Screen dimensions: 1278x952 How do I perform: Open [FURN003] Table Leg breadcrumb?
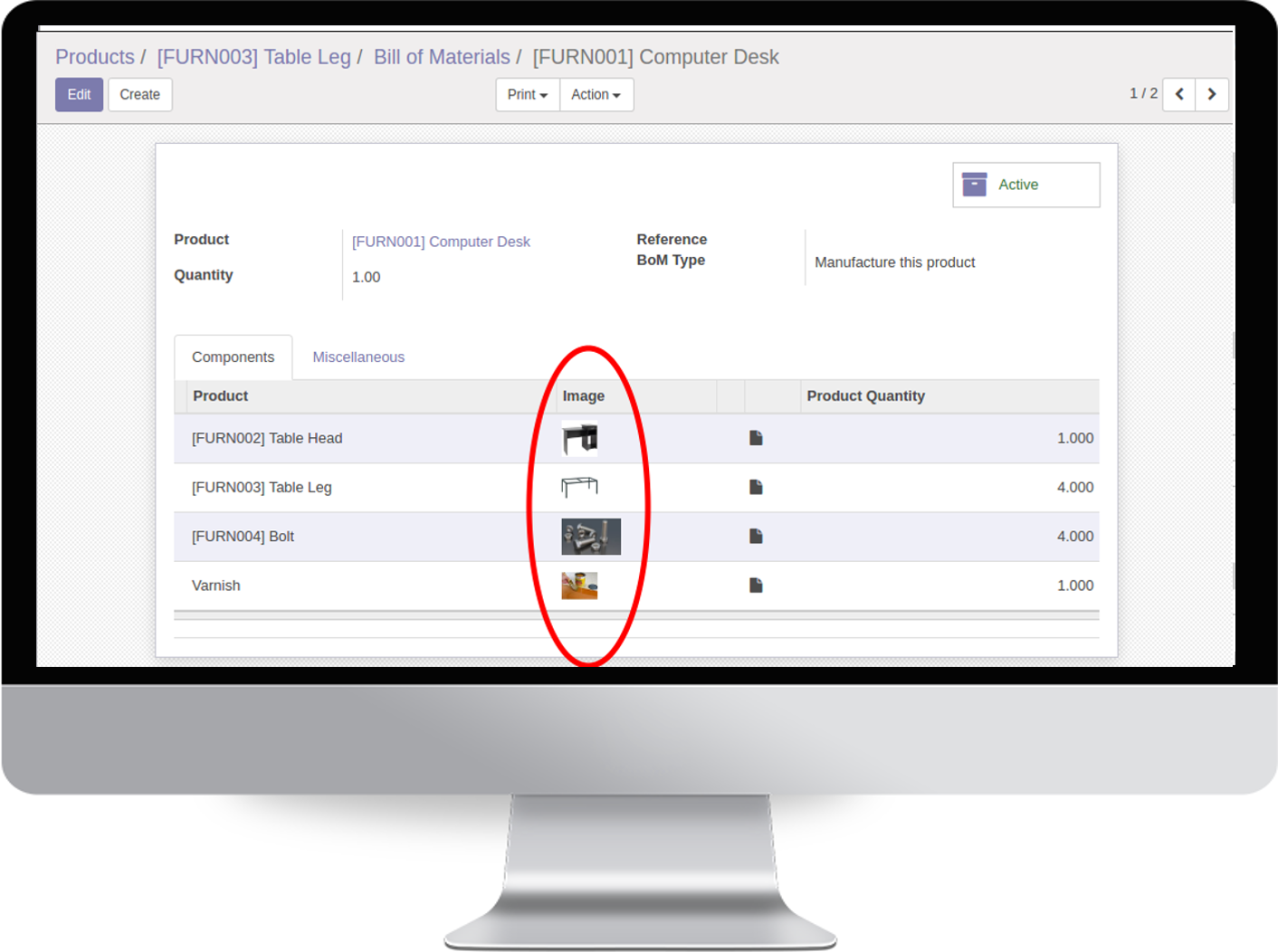(x=253, y=57)
